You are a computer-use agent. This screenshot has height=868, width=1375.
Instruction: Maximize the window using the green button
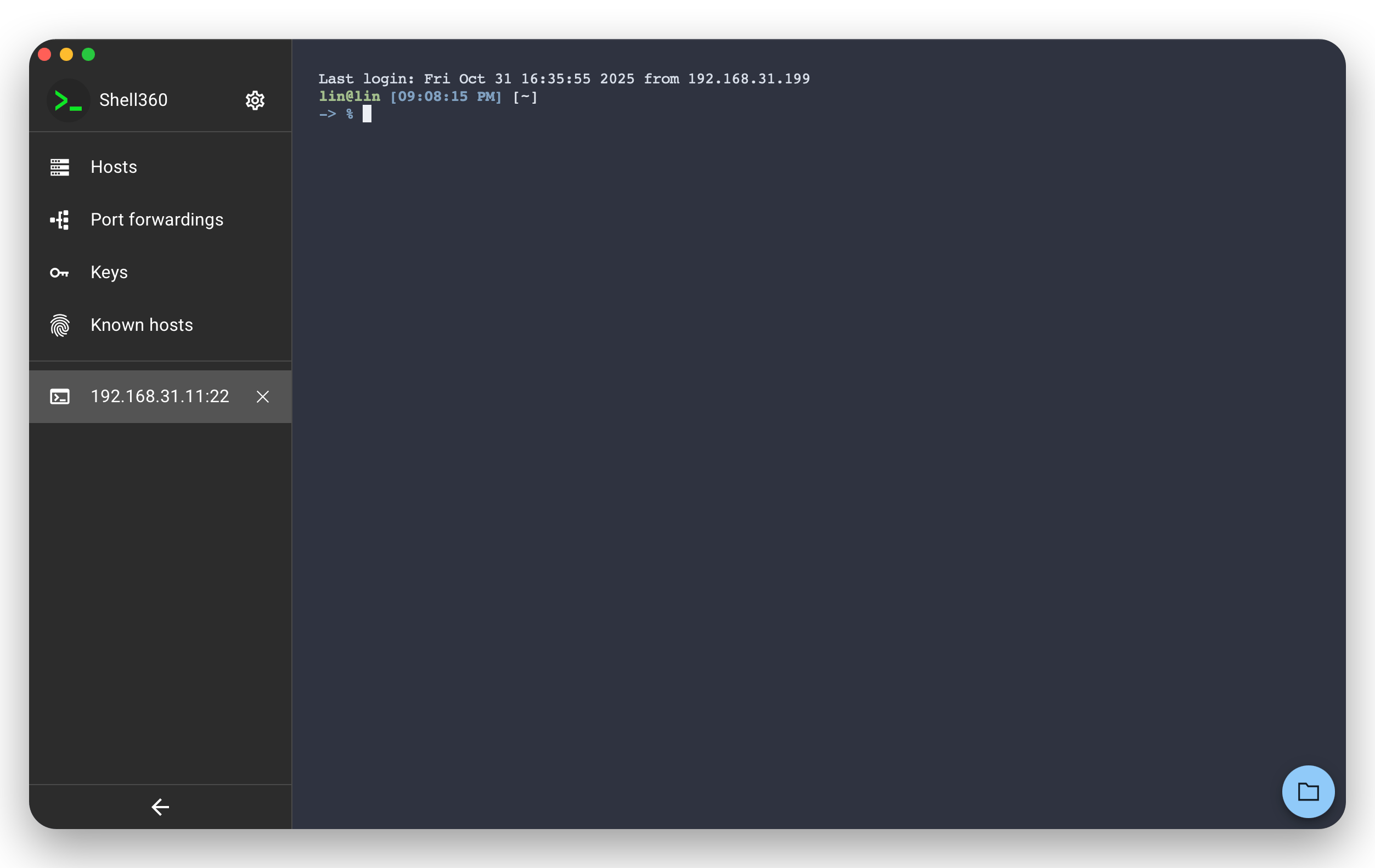coord(88,54)
